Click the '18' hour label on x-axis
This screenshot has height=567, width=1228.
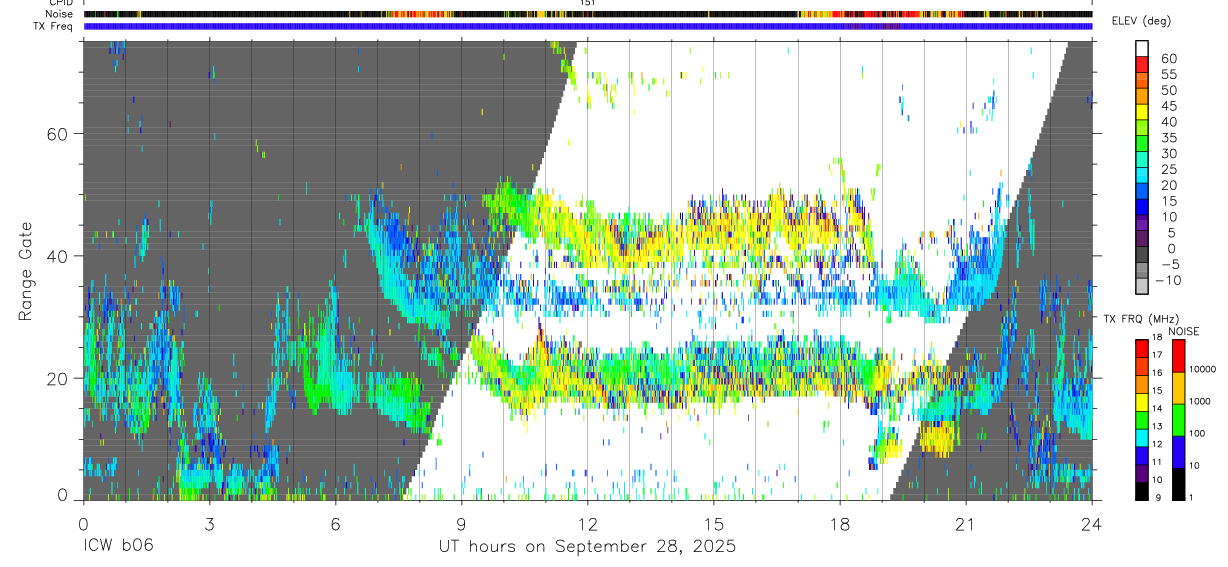[839, 523]
